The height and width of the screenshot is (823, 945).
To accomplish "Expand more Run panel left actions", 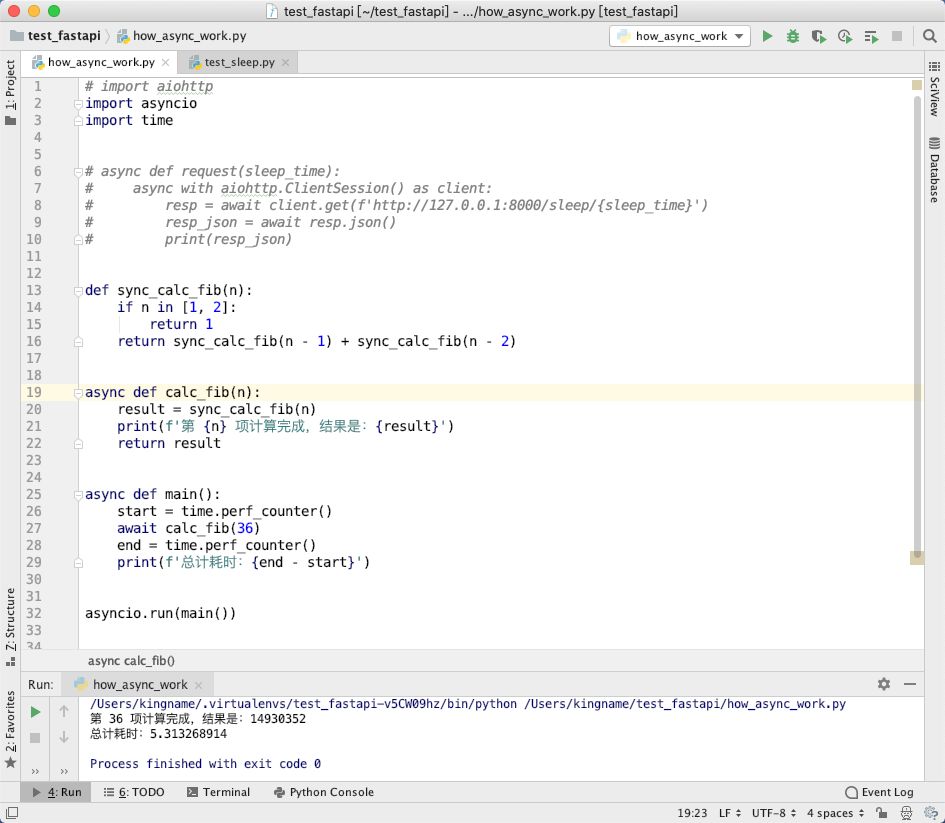I will 35,771.
